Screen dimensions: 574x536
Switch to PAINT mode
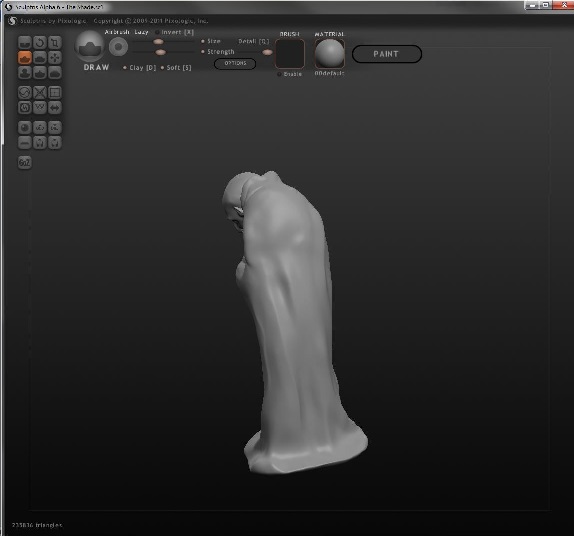[x=387, y=54]
